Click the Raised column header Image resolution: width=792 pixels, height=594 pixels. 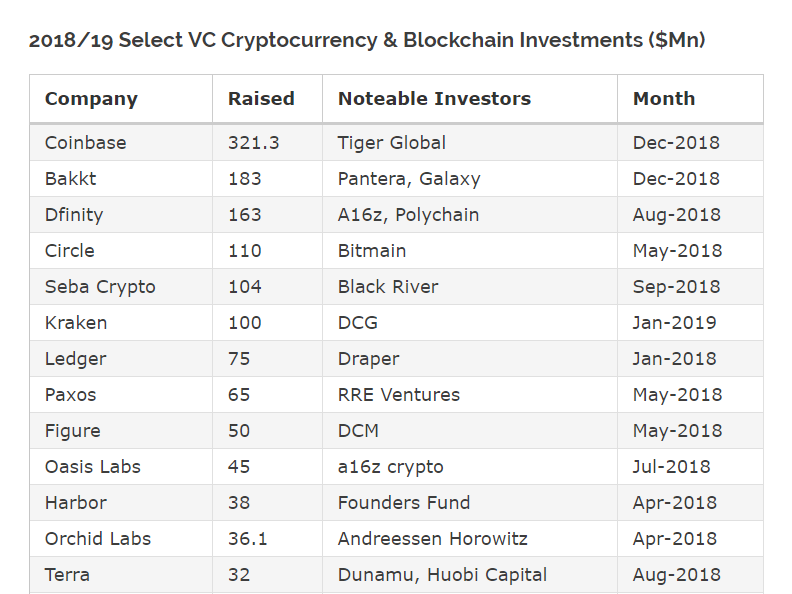coord(261,99)
